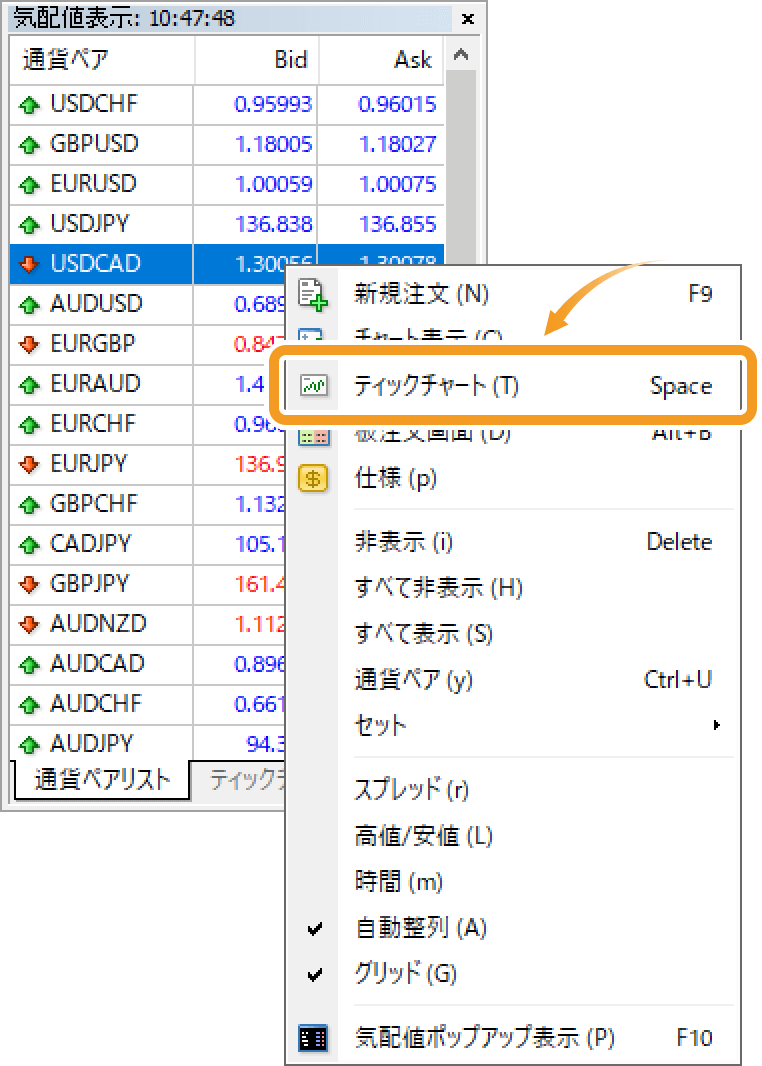Click EURUSD bid value 1.00059

tap(273, 184)
